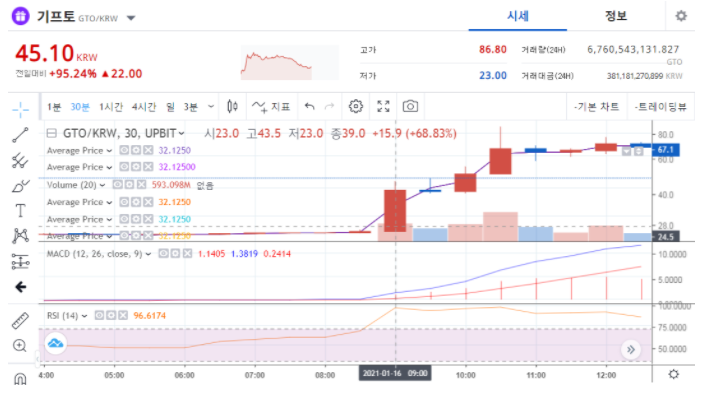Toggle visibility of Volume (20) indicator
708x401 pixels.
(x=117, y=185)
